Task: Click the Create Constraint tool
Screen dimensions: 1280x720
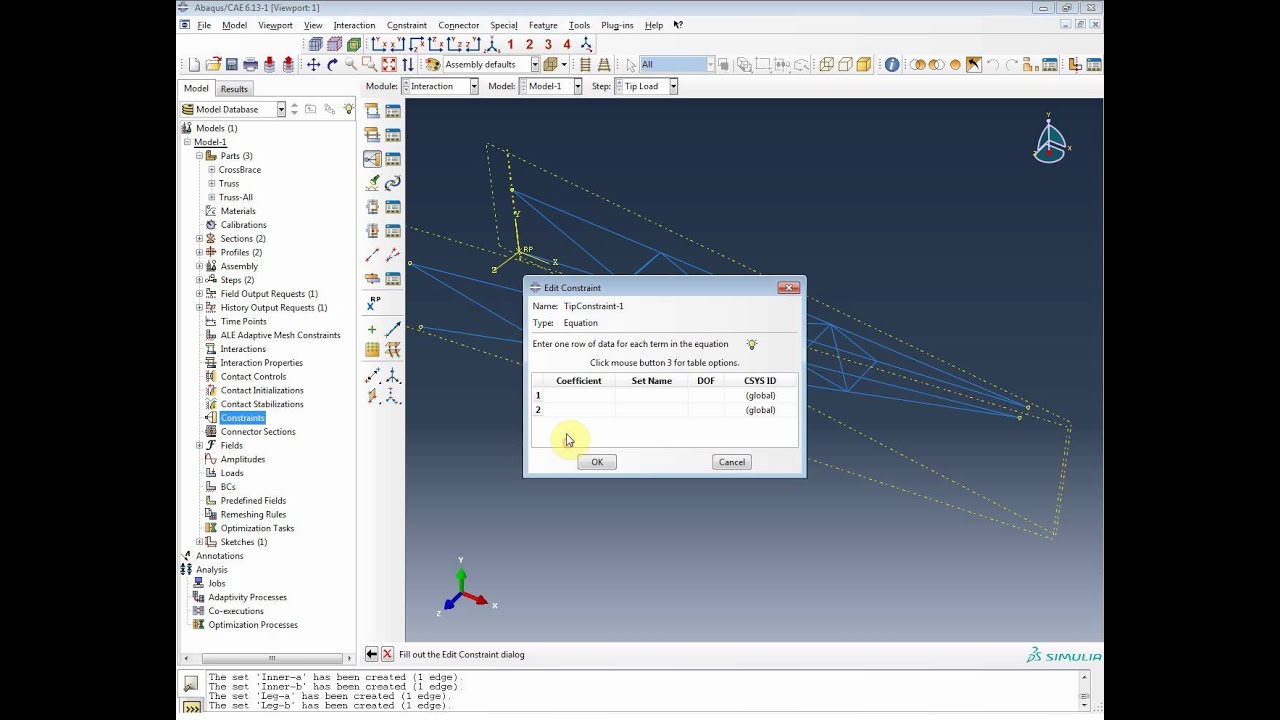Action: click(x=372, y=159)
